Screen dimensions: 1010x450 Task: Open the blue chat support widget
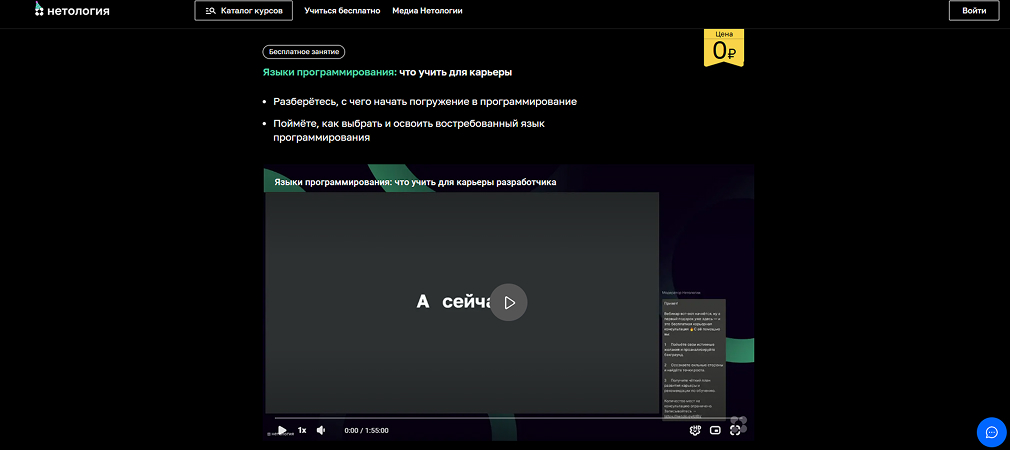pyautogui.click(x=991, y=432)
